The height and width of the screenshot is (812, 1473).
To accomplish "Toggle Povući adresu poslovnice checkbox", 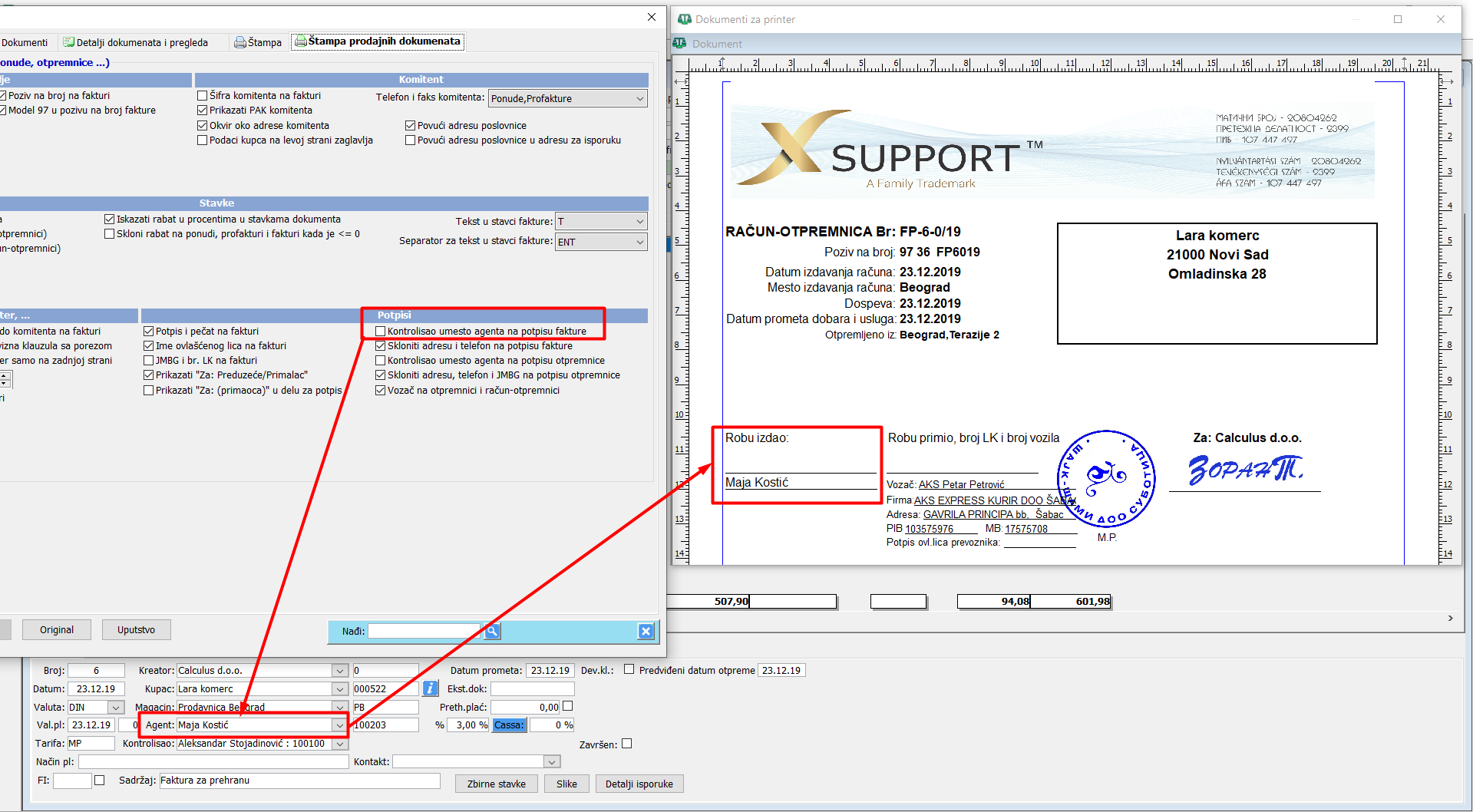I will pyautogui.click(x=410, y=126).
